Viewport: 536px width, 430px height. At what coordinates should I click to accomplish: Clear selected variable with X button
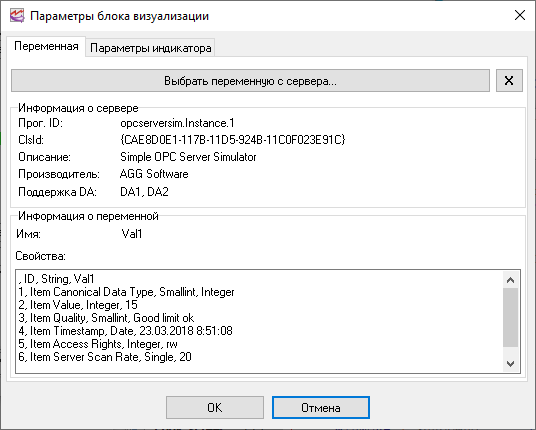(509, 81)
